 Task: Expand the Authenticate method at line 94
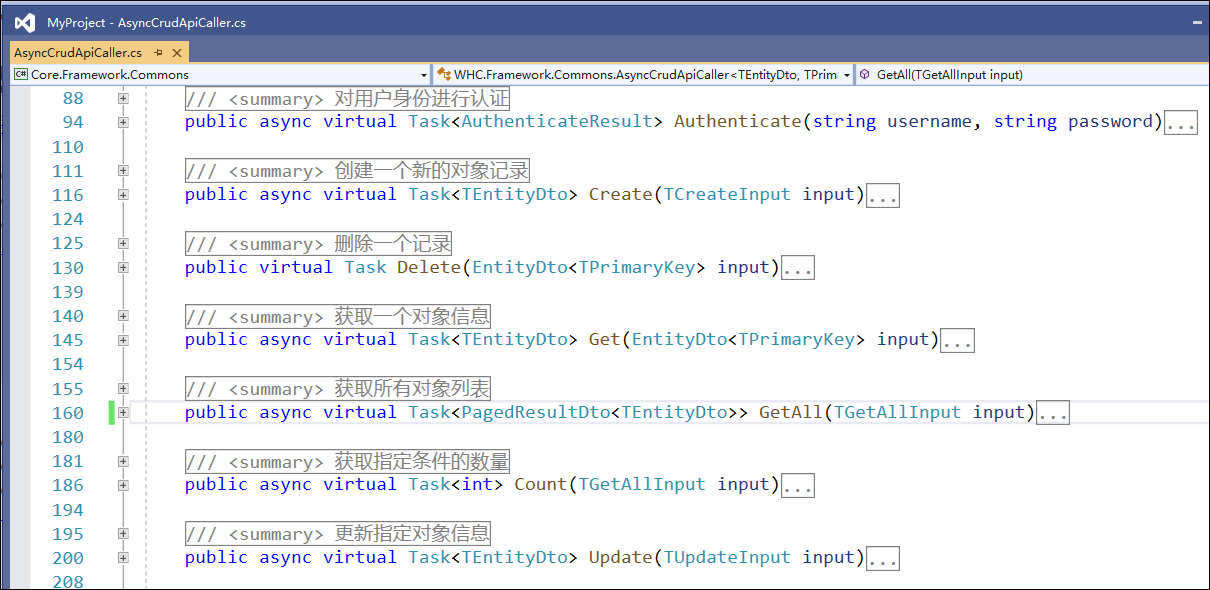point(123,122)
